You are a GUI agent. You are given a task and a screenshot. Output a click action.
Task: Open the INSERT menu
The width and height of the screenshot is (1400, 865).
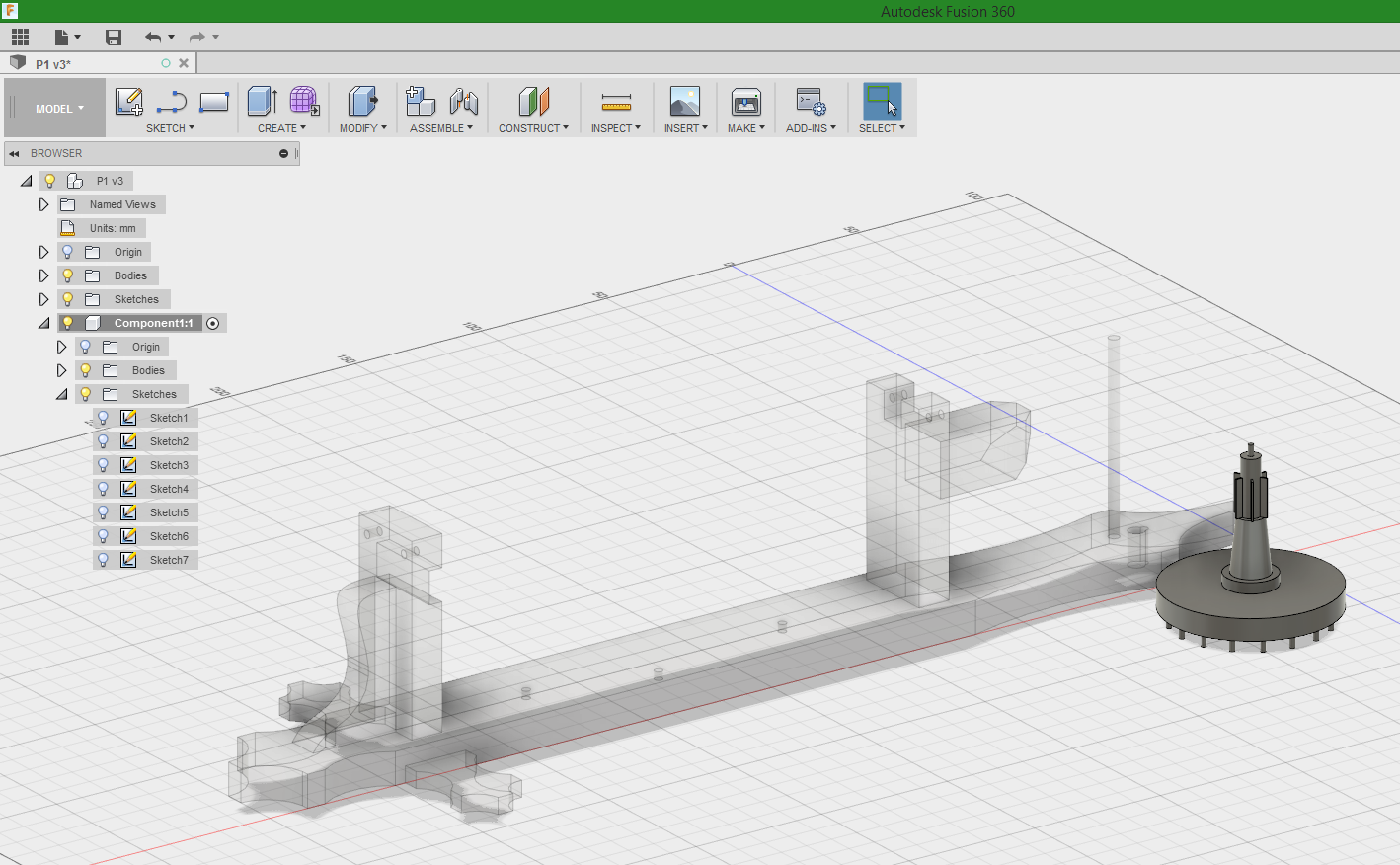[x=685, y=128]
